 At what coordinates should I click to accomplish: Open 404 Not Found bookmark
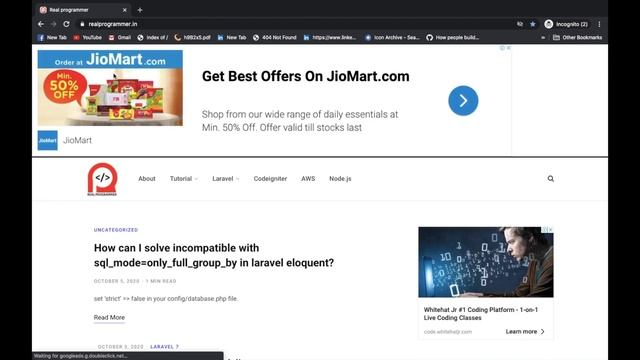click(275, 37)
